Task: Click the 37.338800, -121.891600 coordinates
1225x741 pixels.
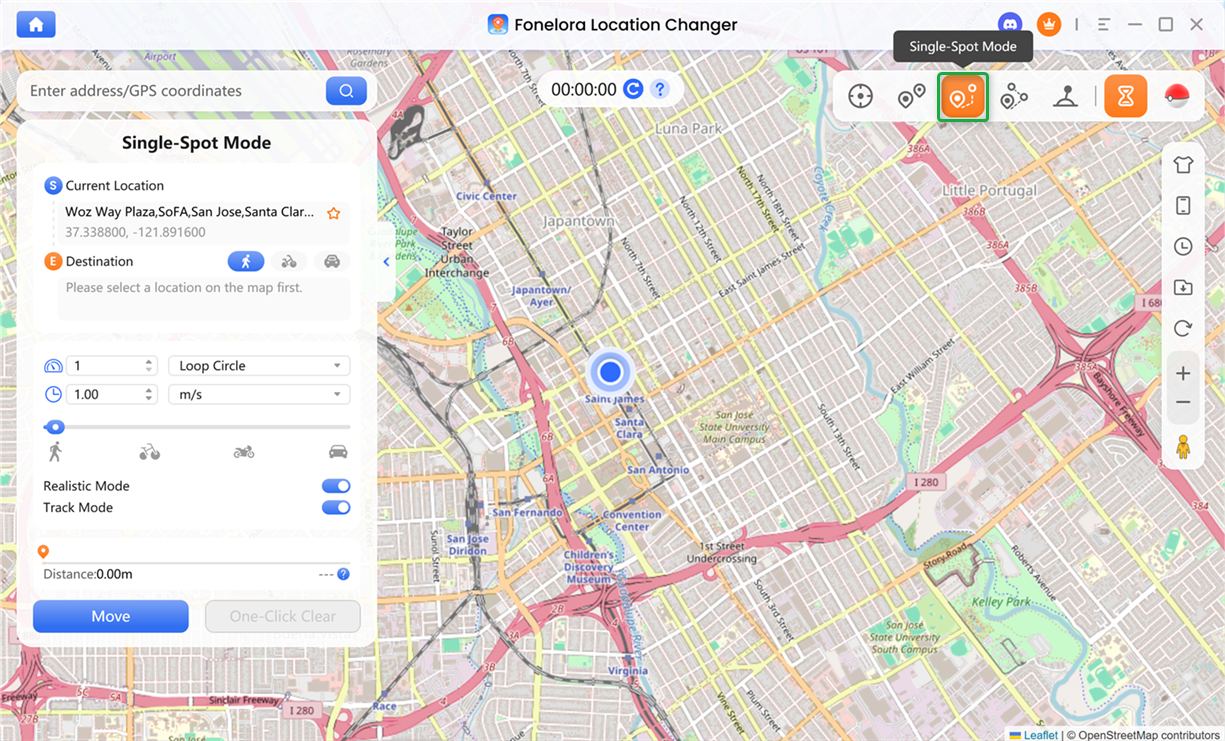Action: coord(135,232)
